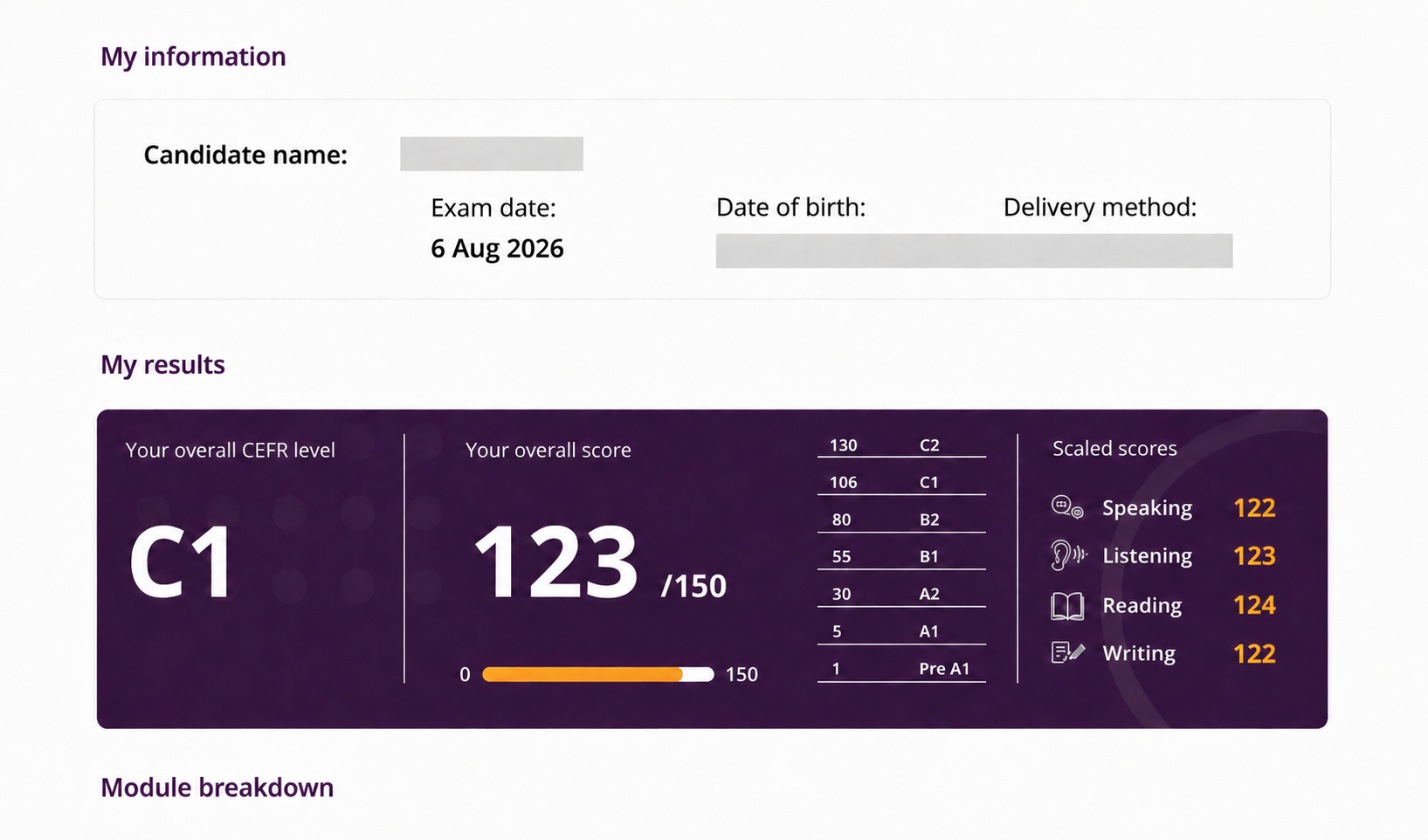Select the C1 row at 106
Image resolution: width=1428 pixels, height=840 pixels.
[901, 483]
